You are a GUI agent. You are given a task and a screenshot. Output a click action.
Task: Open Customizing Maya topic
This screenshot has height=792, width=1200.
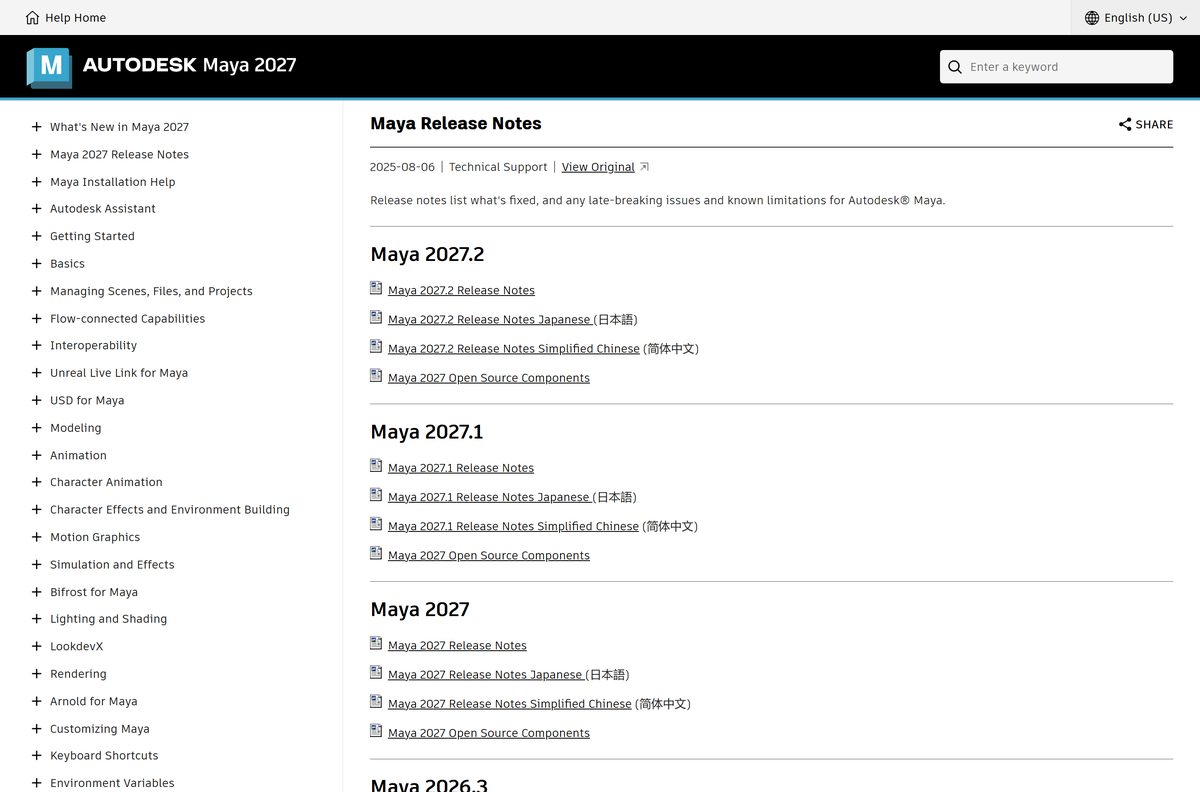pos(100,729)
